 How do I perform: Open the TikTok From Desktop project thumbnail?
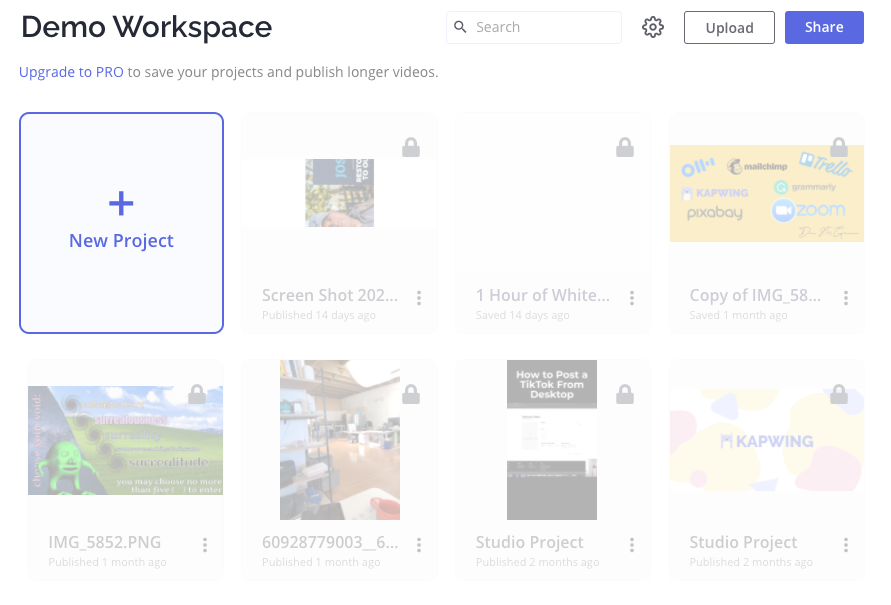552,440
